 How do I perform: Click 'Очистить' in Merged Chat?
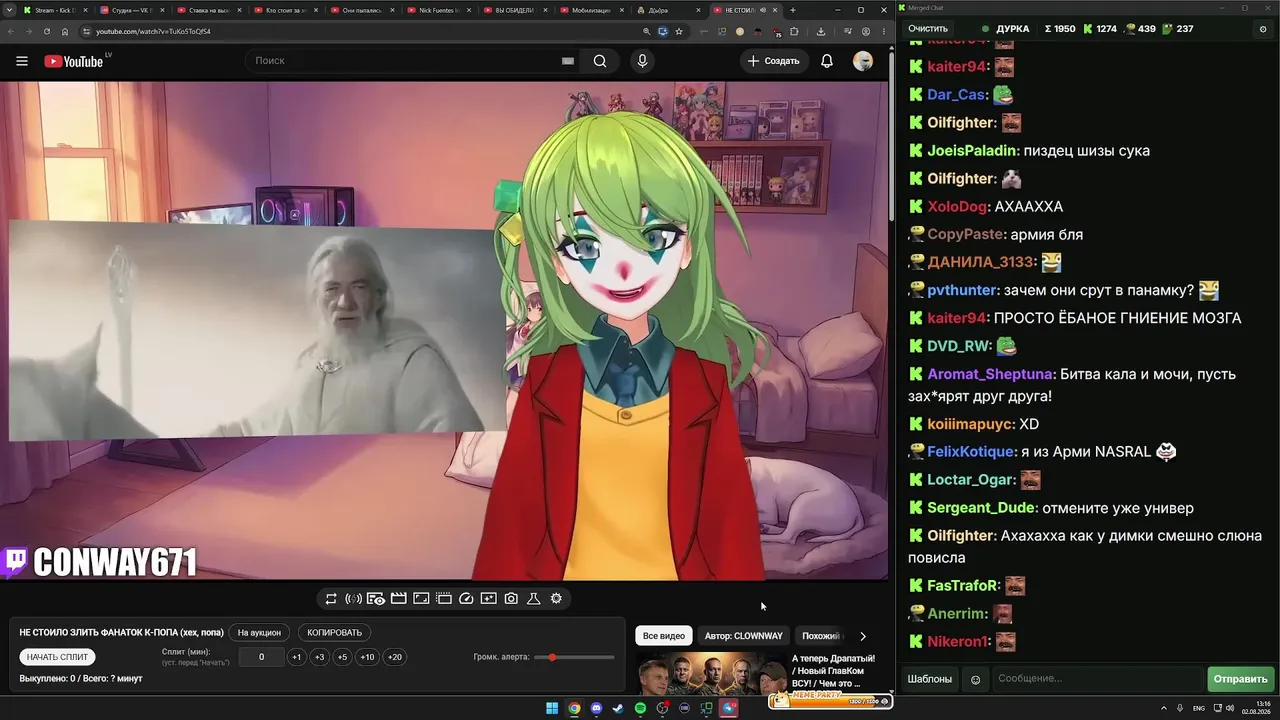pyautogui.click(x=928, y=29)
